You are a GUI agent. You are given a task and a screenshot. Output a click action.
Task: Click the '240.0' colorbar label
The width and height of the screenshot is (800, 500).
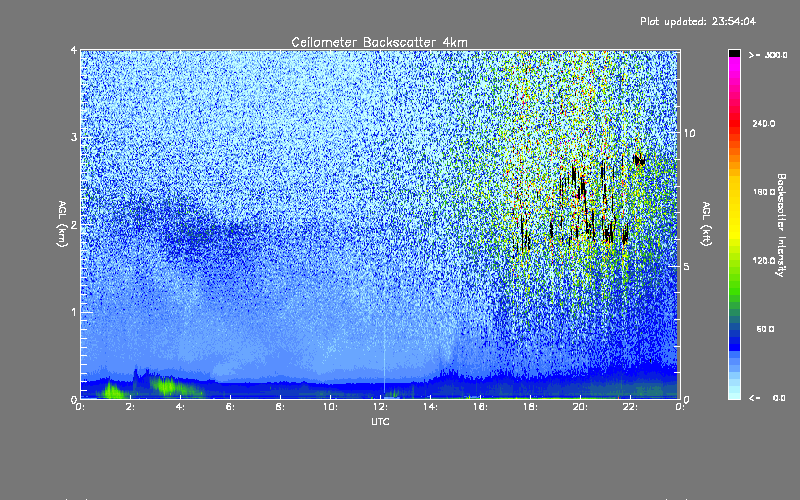tap(764, 123)
